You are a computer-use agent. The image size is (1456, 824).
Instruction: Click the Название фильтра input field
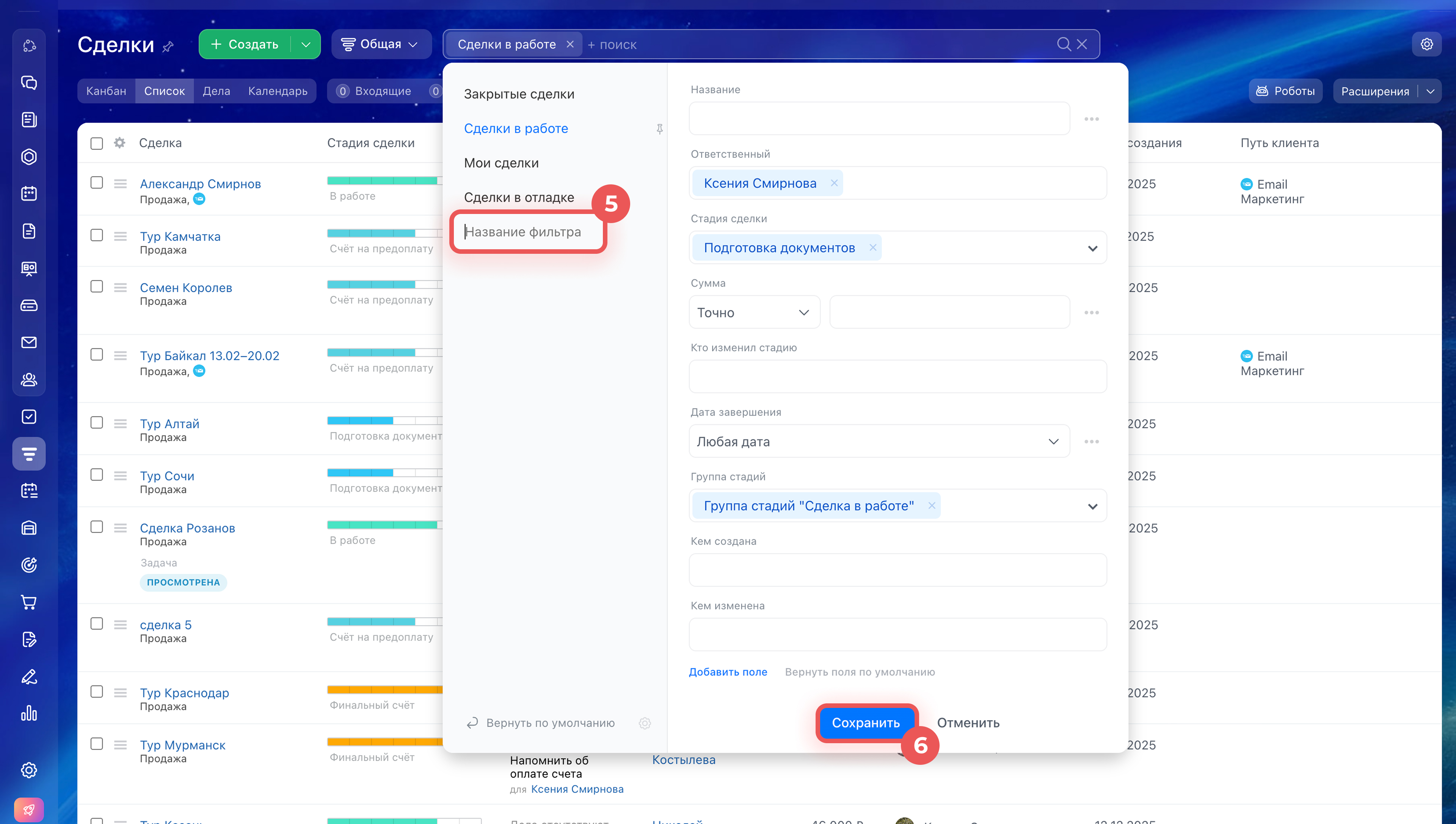pyautogui.click(x=529, y=232)
